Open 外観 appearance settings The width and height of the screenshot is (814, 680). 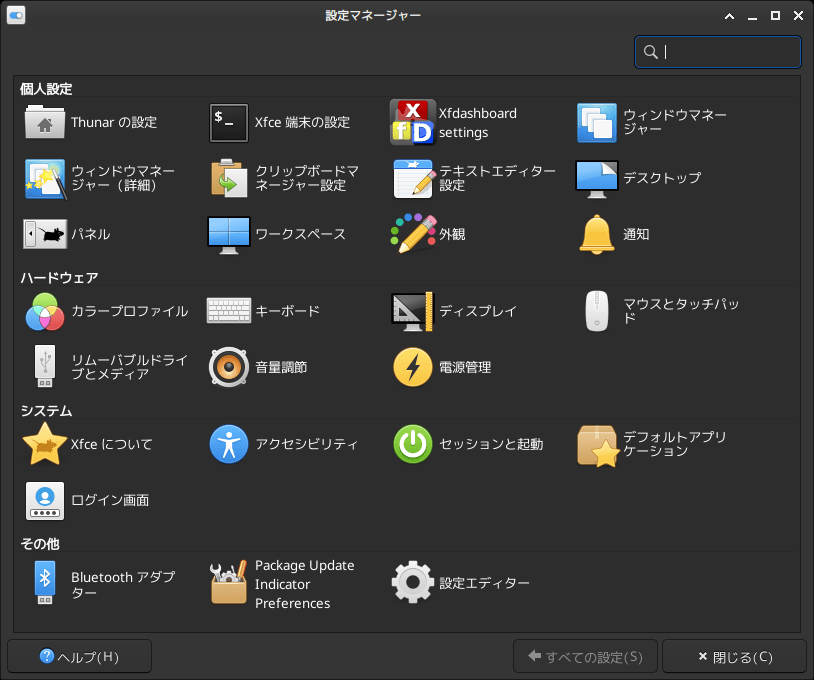(x=412, y=234)
